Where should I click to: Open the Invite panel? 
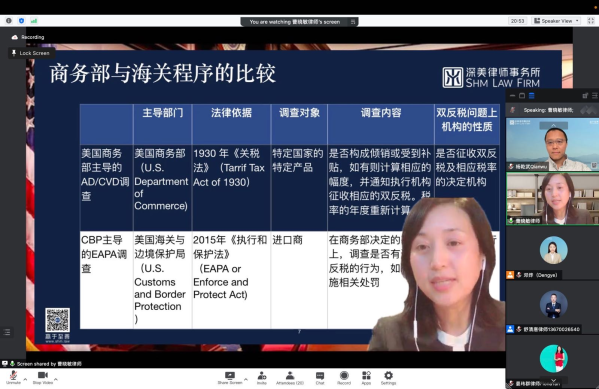pos(262,378)
